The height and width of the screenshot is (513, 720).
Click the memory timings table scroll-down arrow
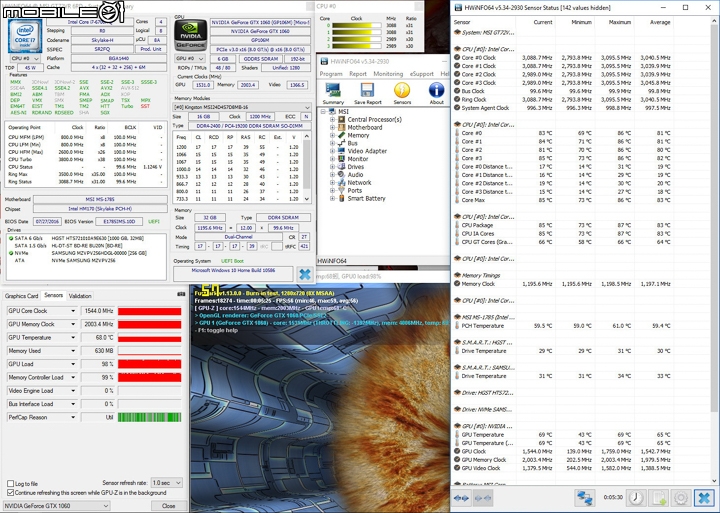click(x=307, y=199)
